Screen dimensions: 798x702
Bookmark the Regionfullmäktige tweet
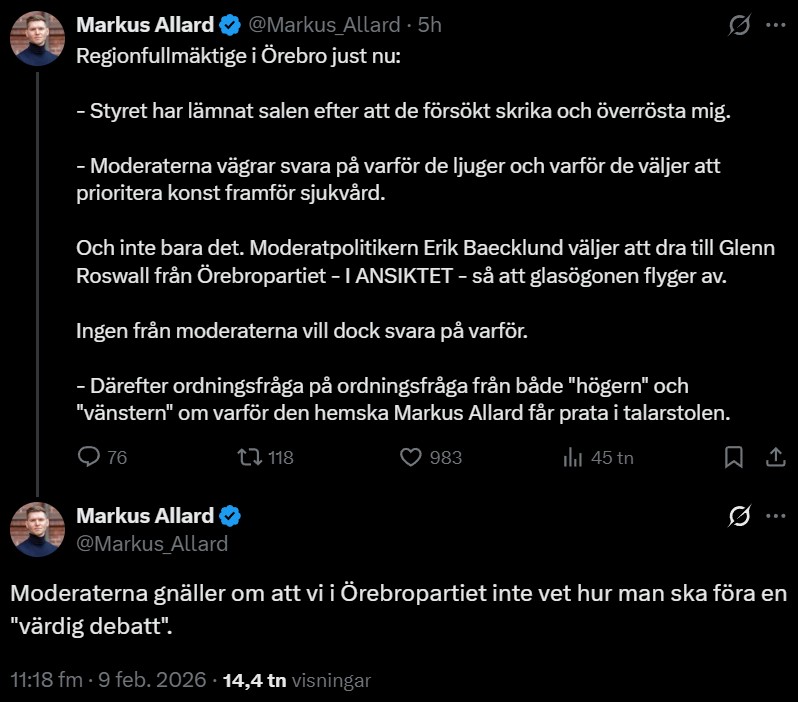point(733,457)
